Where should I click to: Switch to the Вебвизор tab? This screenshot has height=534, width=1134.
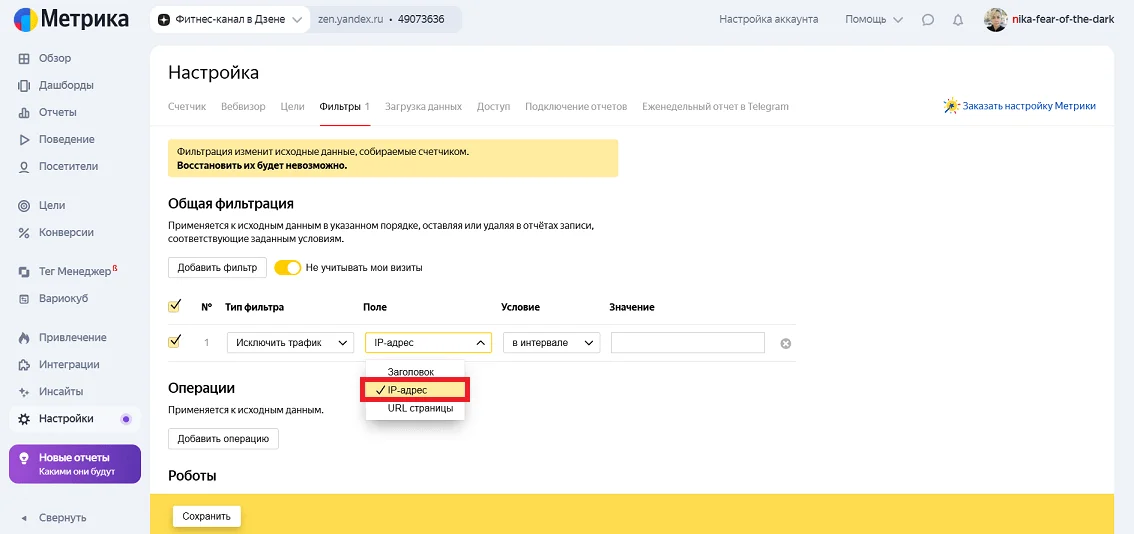243,107
